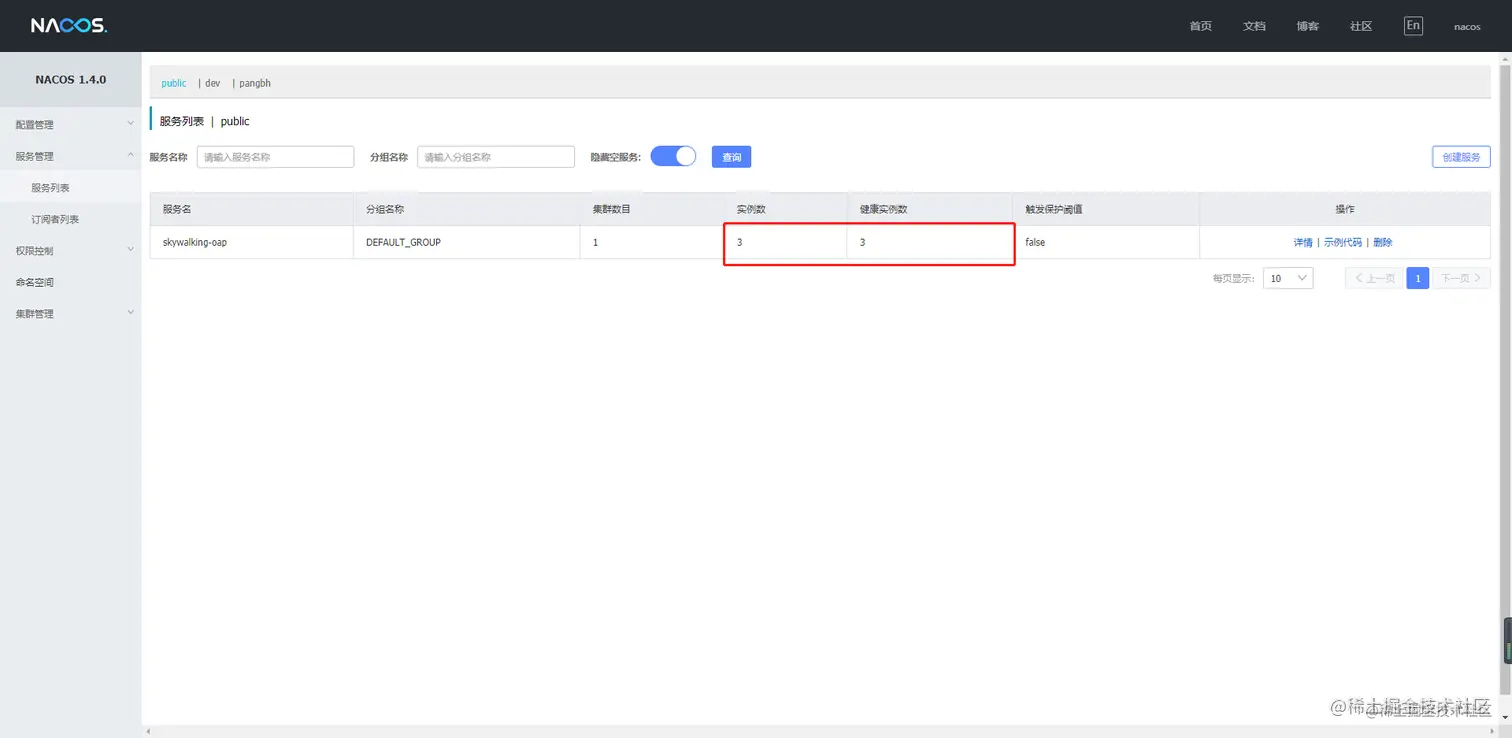Open 服务列表 in the sidebar
The width and height of the screenshot is (1512, 738).
point(50,188)
